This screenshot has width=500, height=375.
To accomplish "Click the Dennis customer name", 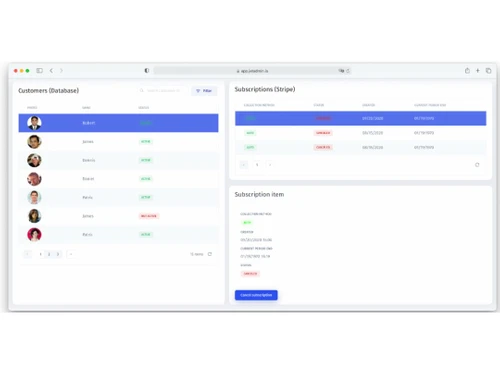I will (x=89, y=160).
